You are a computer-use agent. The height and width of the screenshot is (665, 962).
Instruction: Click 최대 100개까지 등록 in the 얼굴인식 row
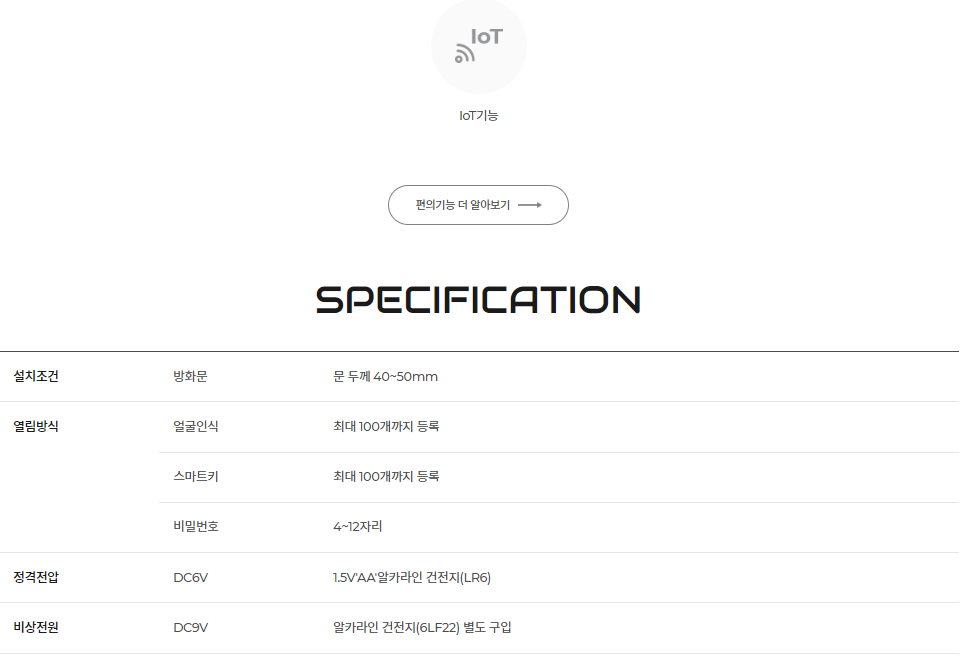(386, 427)
